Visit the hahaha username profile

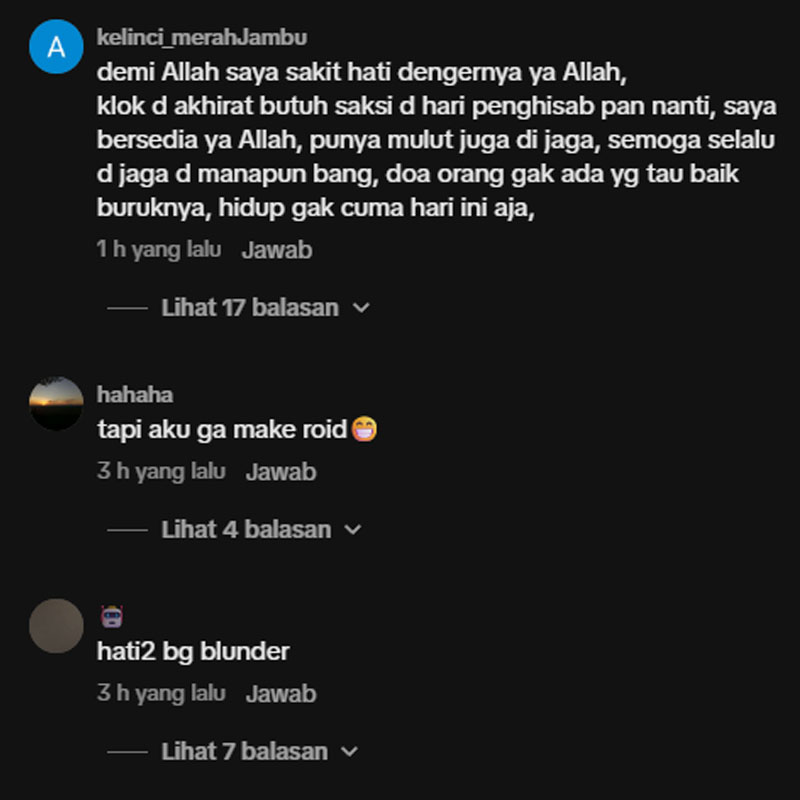[135, 394]
